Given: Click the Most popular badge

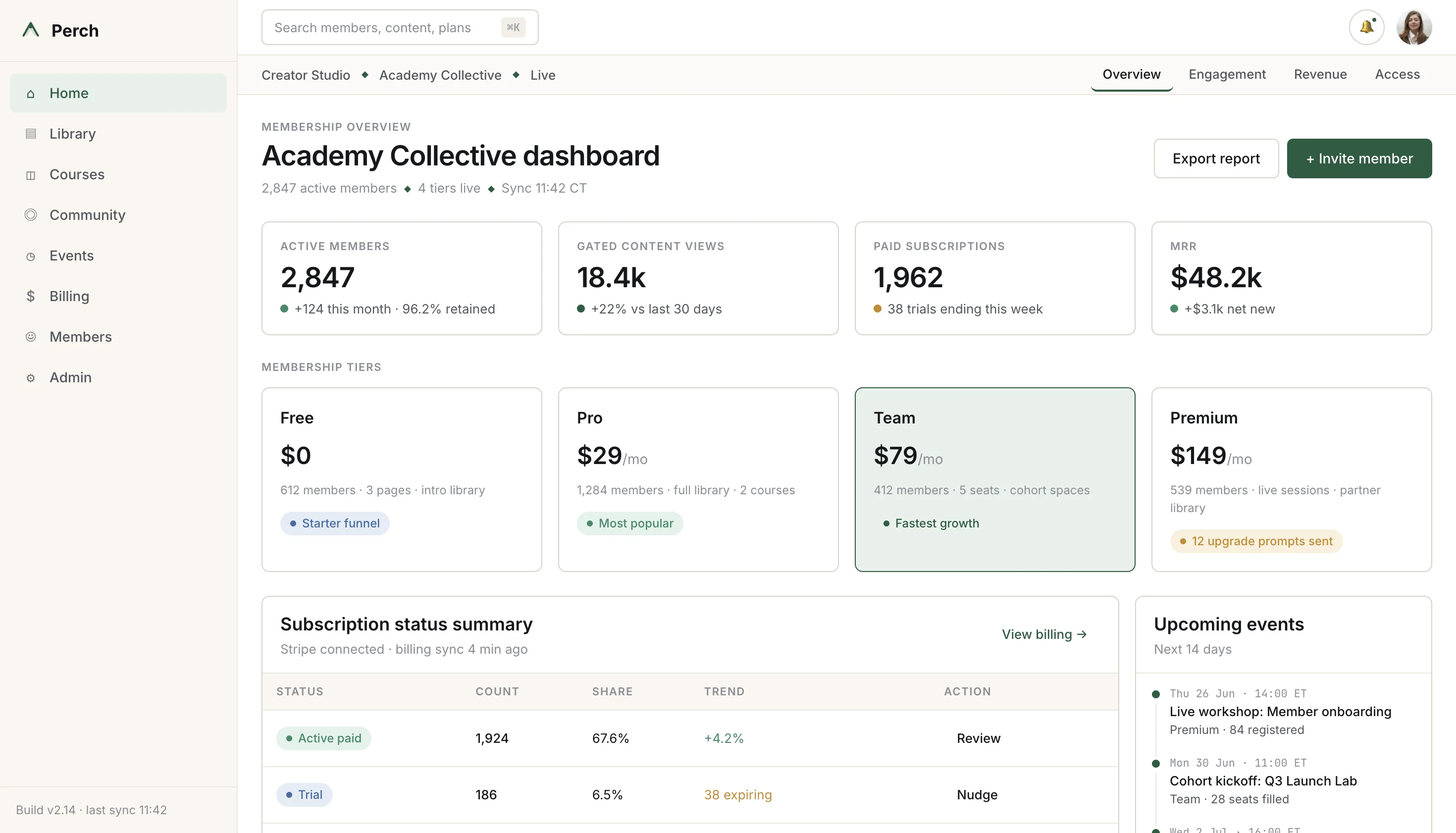Looking at the screenshot, I should pos(630,523).
